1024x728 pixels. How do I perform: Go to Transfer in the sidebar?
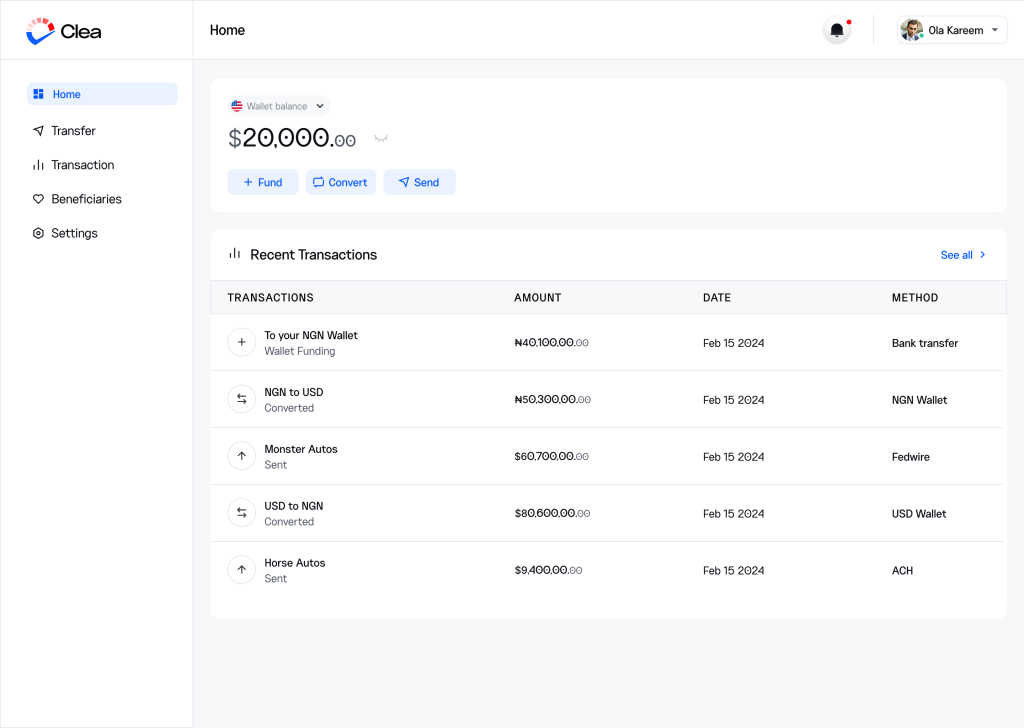coord(73,131)
